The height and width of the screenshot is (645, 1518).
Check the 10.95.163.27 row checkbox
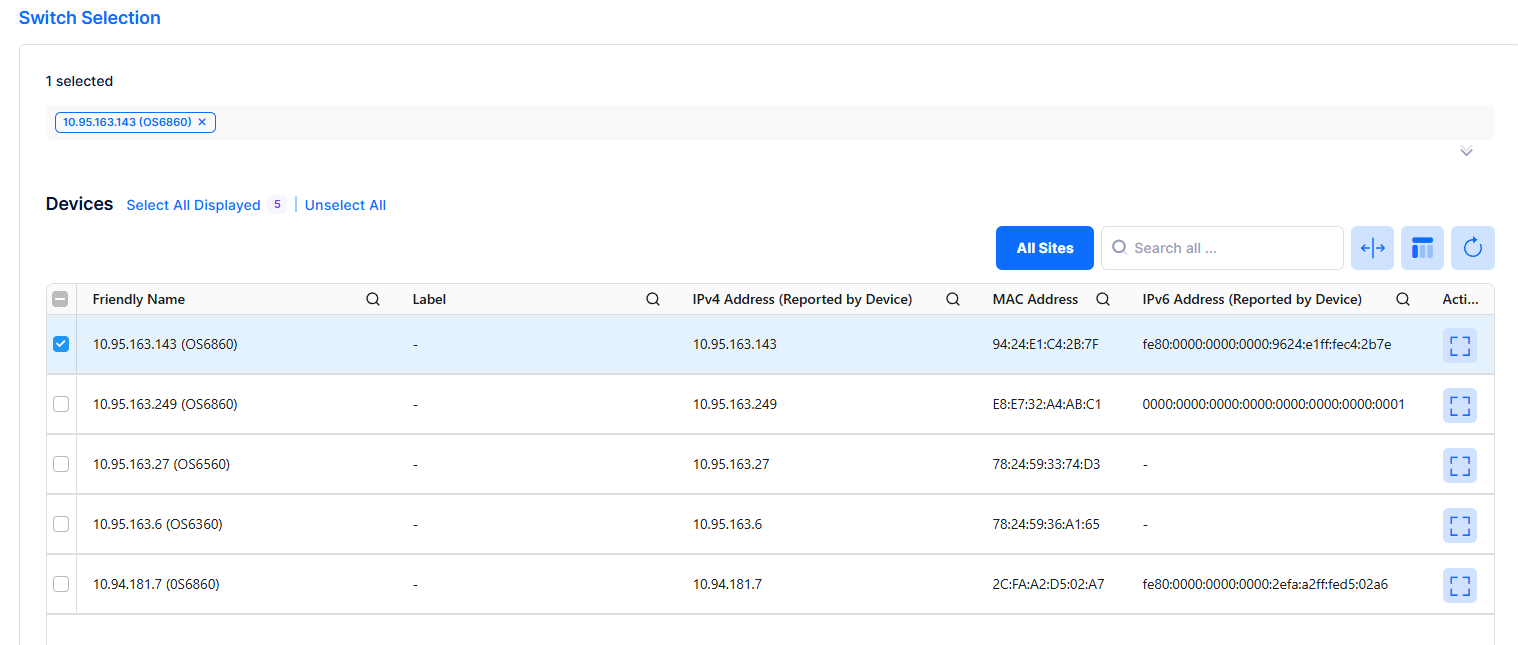coord(61,464)
